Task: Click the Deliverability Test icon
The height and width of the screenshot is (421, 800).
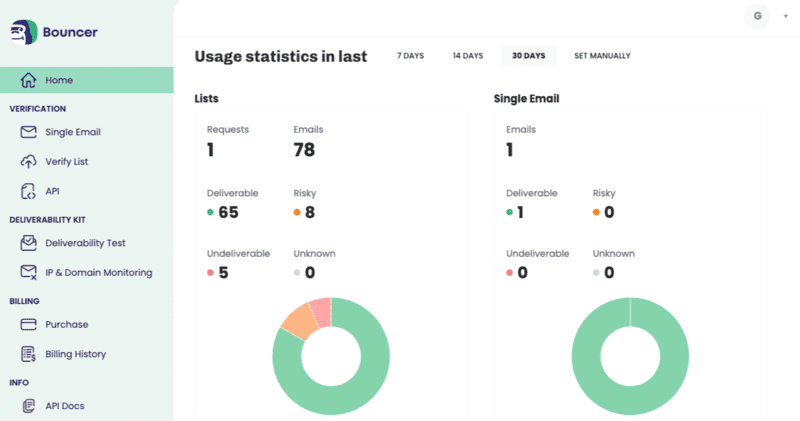Action: point(28,243)
